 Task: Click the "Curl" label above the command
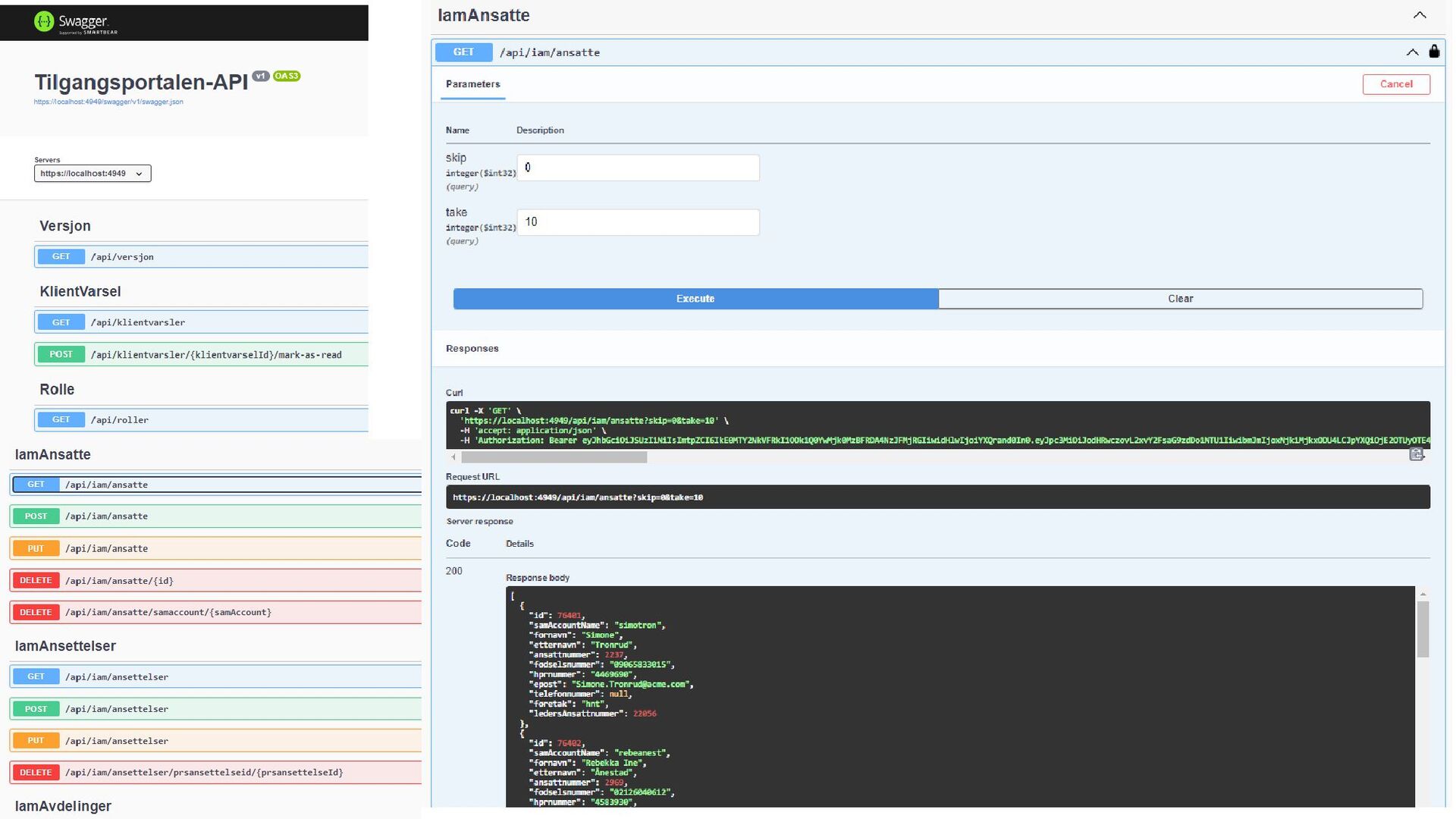click(x=454, y=393)
